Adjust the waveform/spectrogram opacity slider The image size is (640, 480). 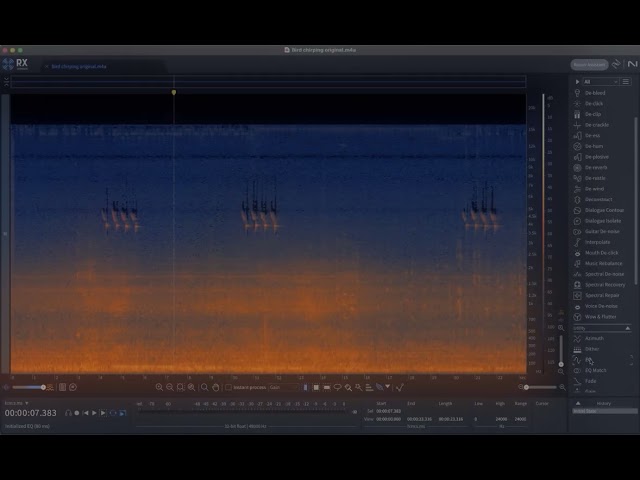tap(28, 387)
